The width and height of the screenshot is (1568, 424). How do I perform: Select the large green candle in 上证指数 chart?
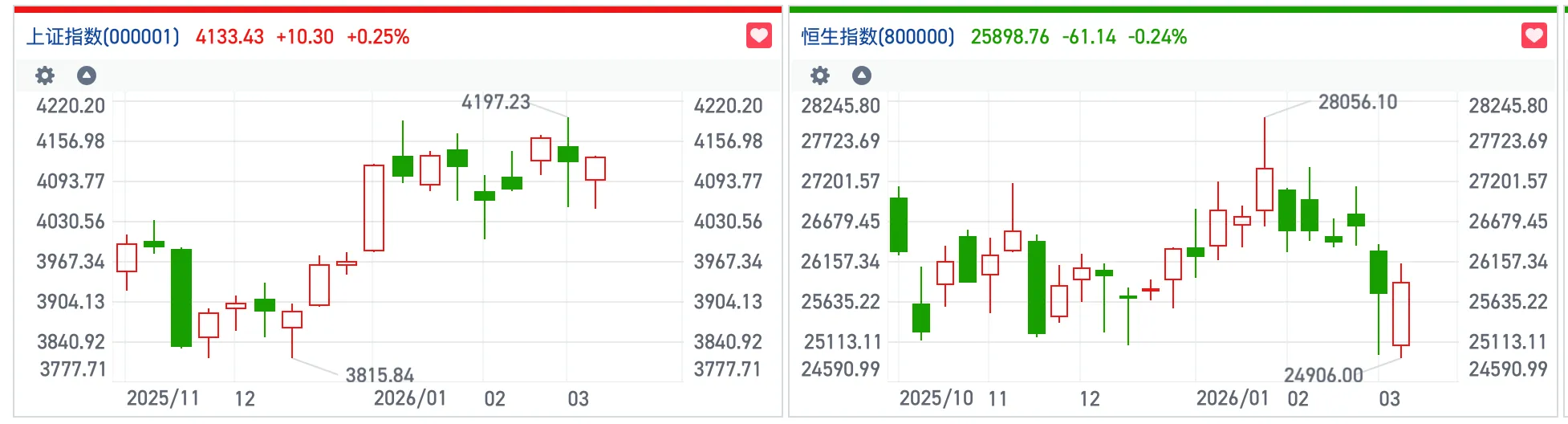pyautogui.click(x=181, y=298)
